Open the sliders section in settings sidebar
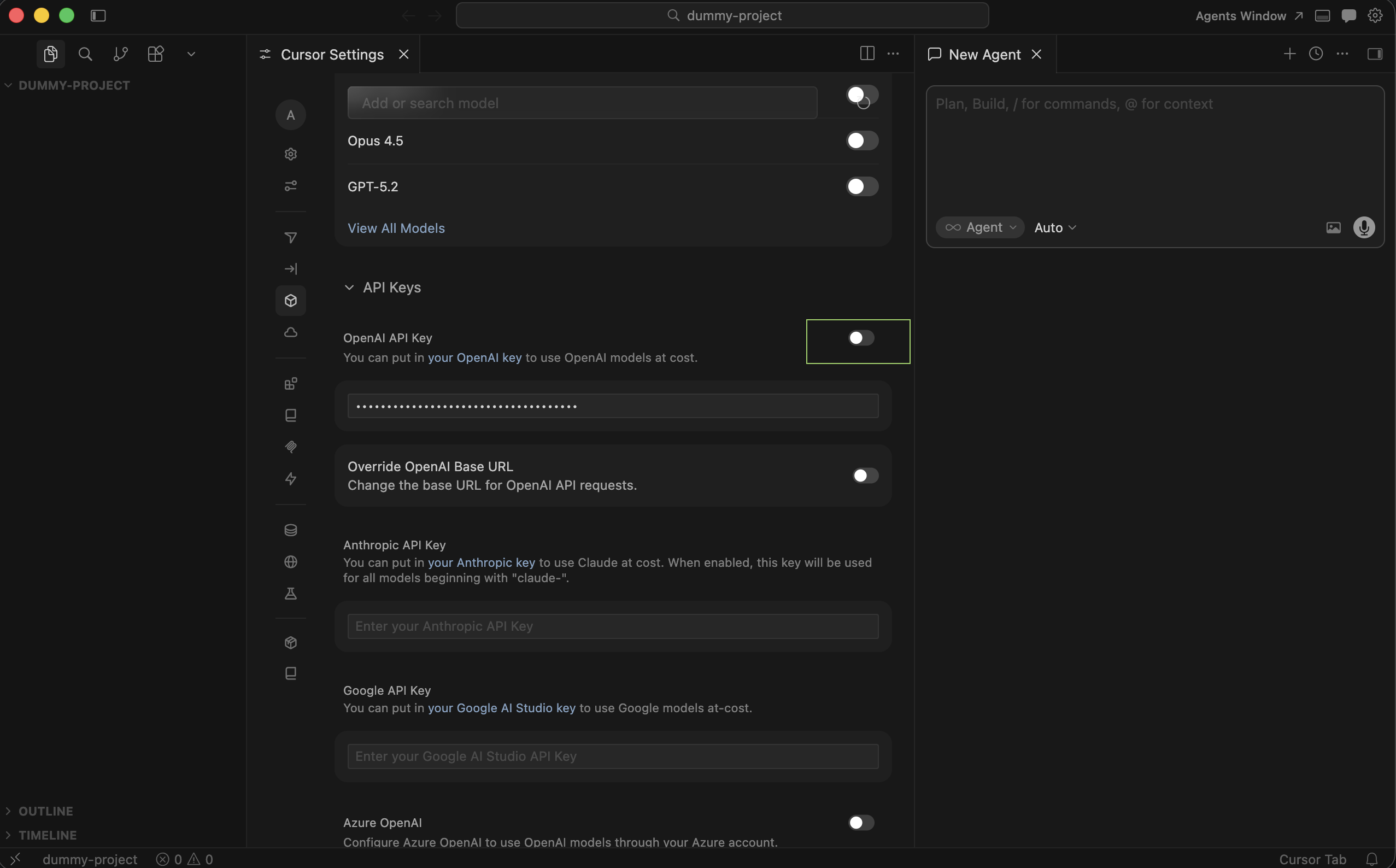Image resolution: width=1396 pixels, height=868 pixels. (x=291, y=186)
